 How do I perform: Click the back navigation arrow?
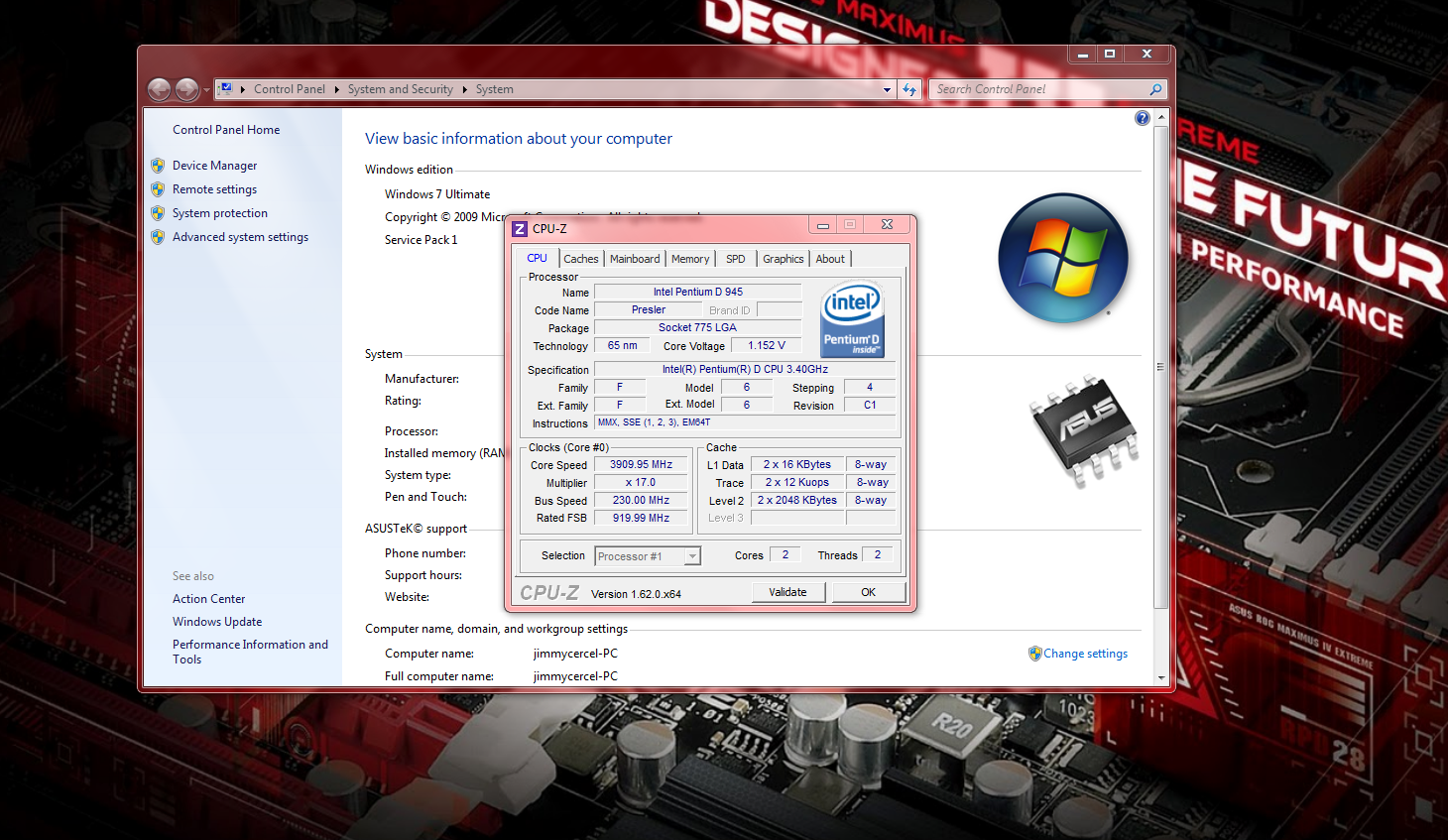pos(159,89)
